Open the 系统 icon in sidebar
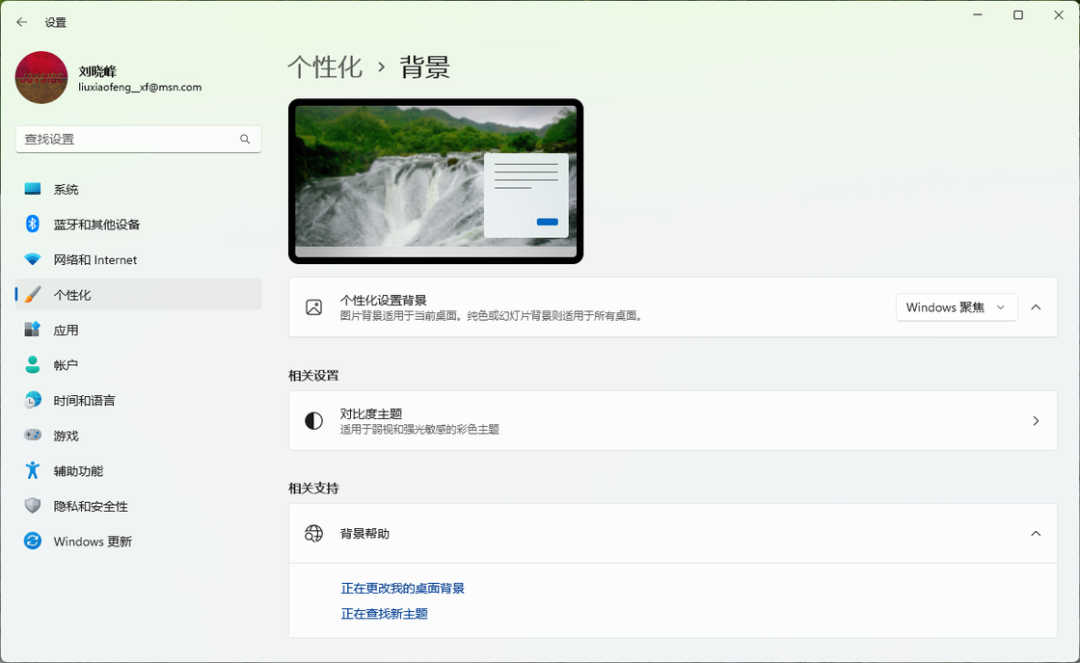 (x=32, y=189)
